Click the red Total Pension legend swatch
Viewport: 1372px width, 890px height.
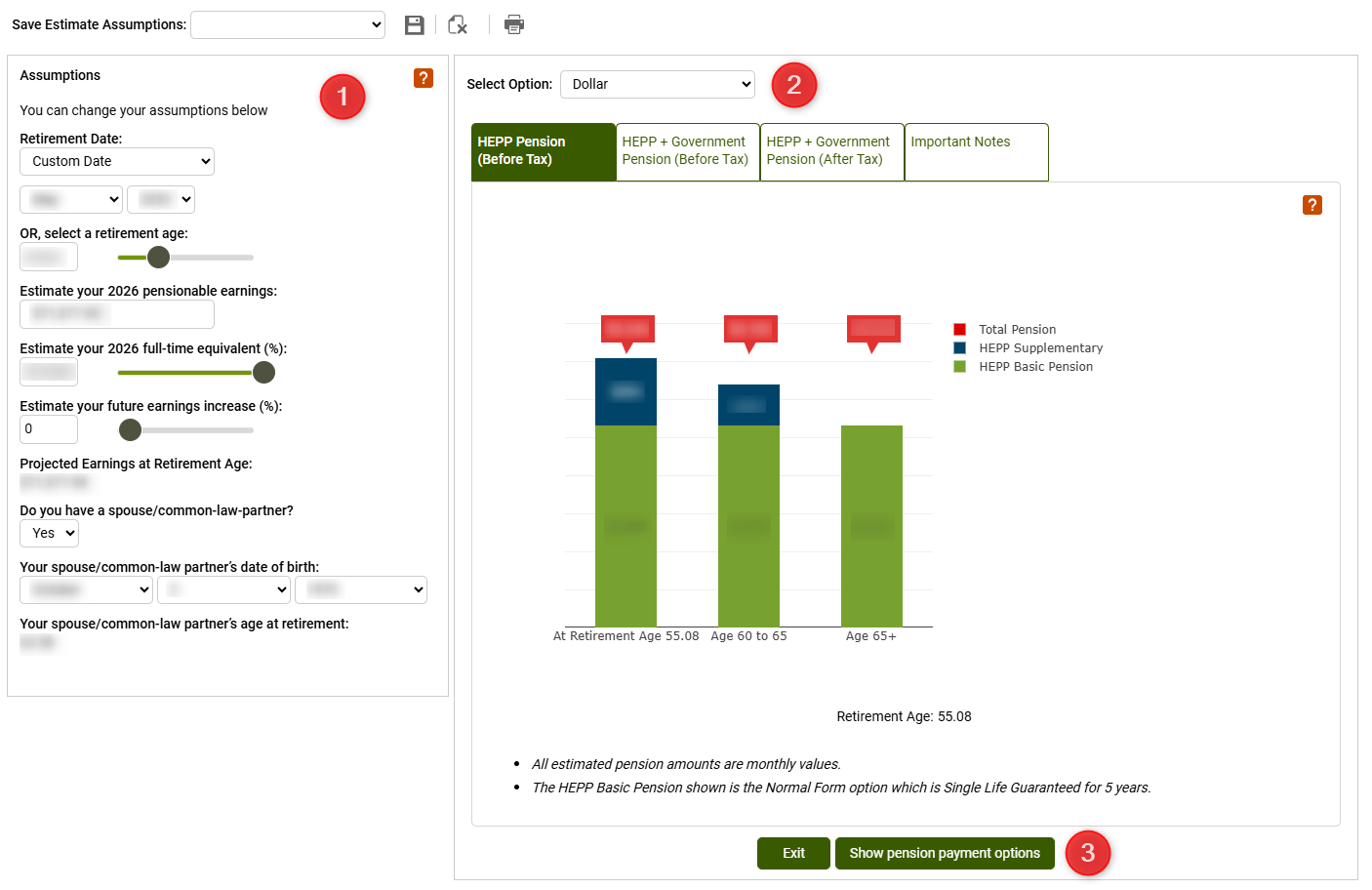[x=960, y=330]
